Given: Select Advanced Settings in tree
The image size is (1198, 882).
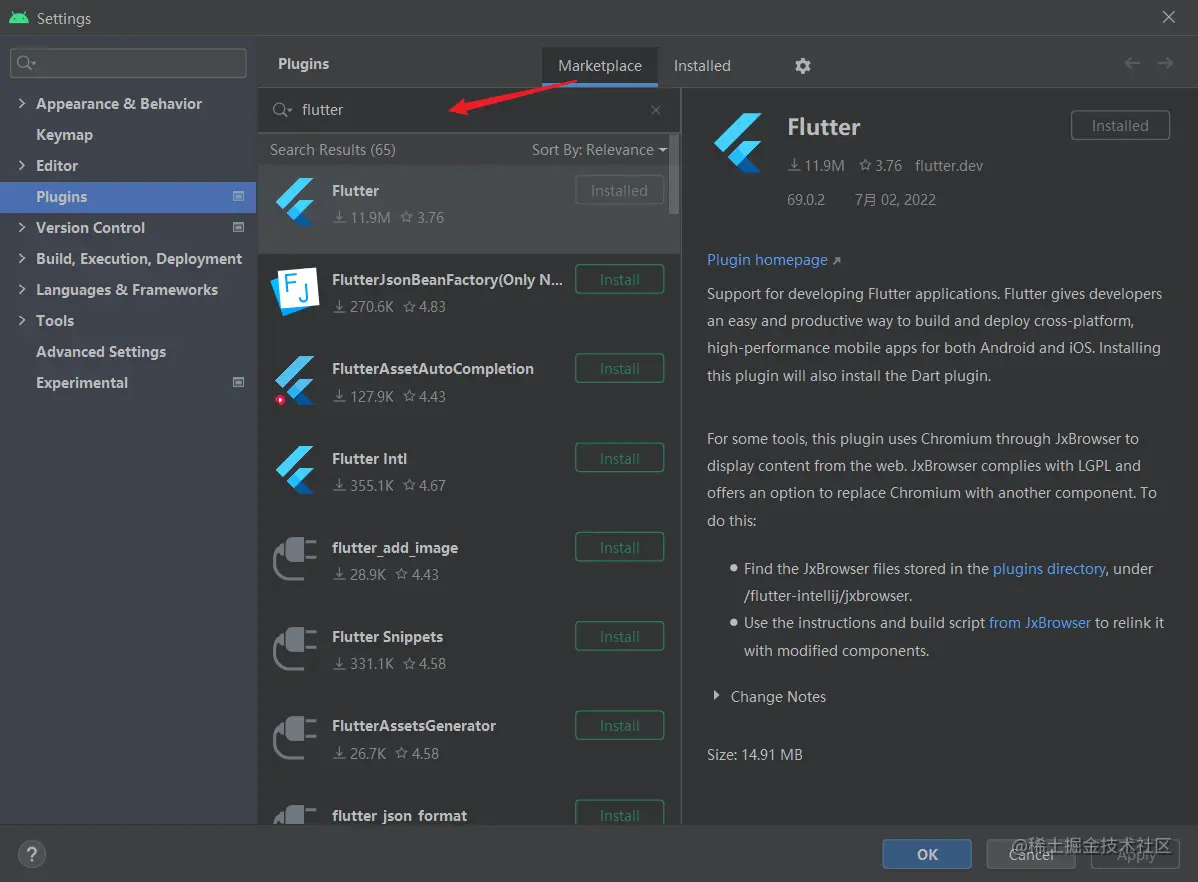Looking at the screenshot, I should coord(101,352).
